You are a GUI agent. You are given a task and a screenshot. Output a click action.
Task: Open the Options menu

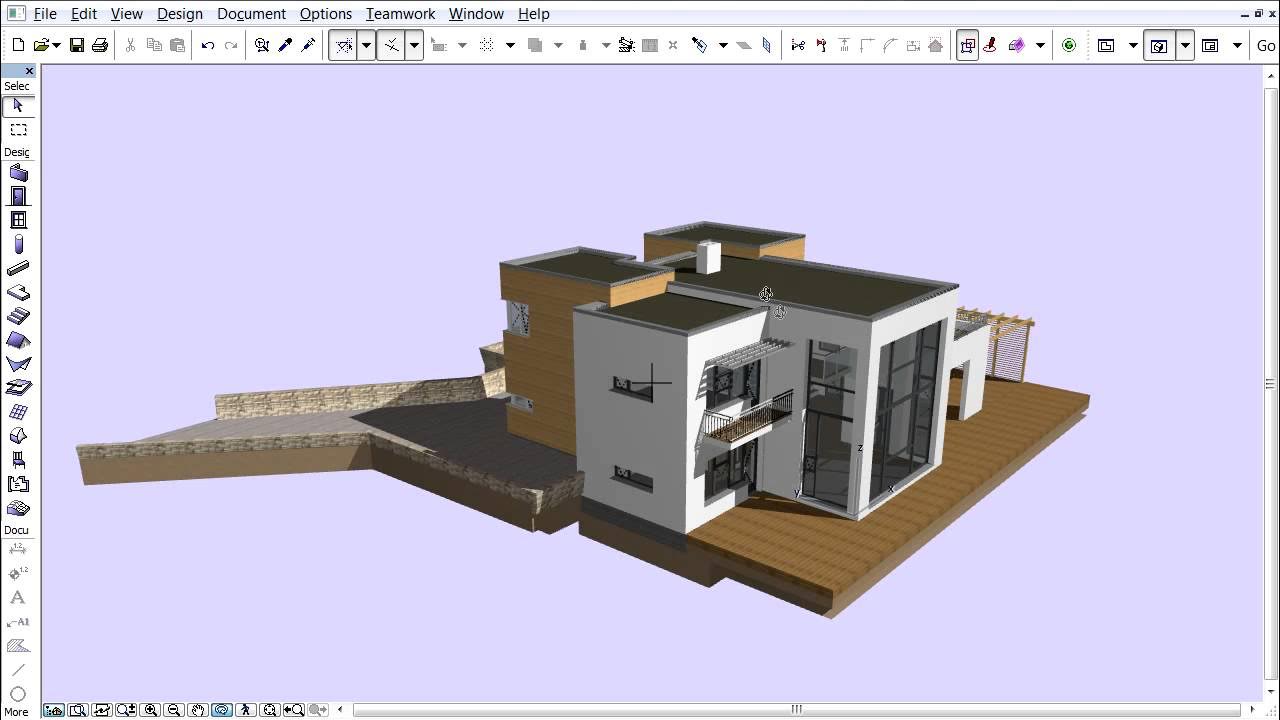[326, 14]
